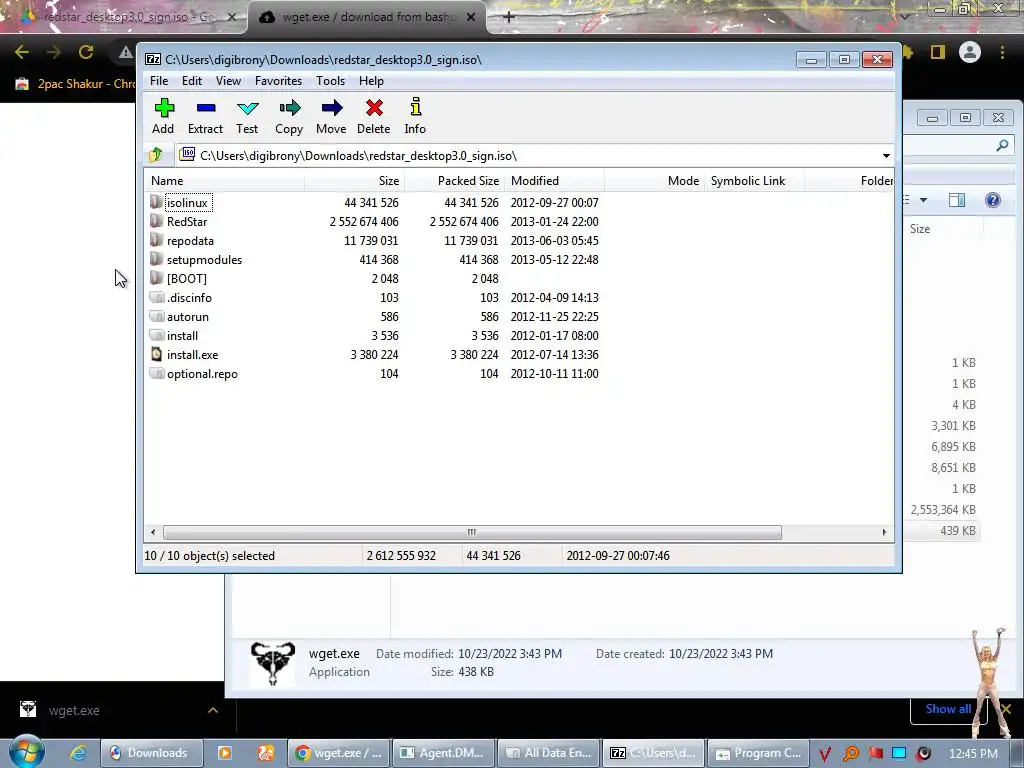This screenshot has width=1024, height=768.
Task: Click the Add toolbar icon in 7-Zip
Action: coord(164,108)
